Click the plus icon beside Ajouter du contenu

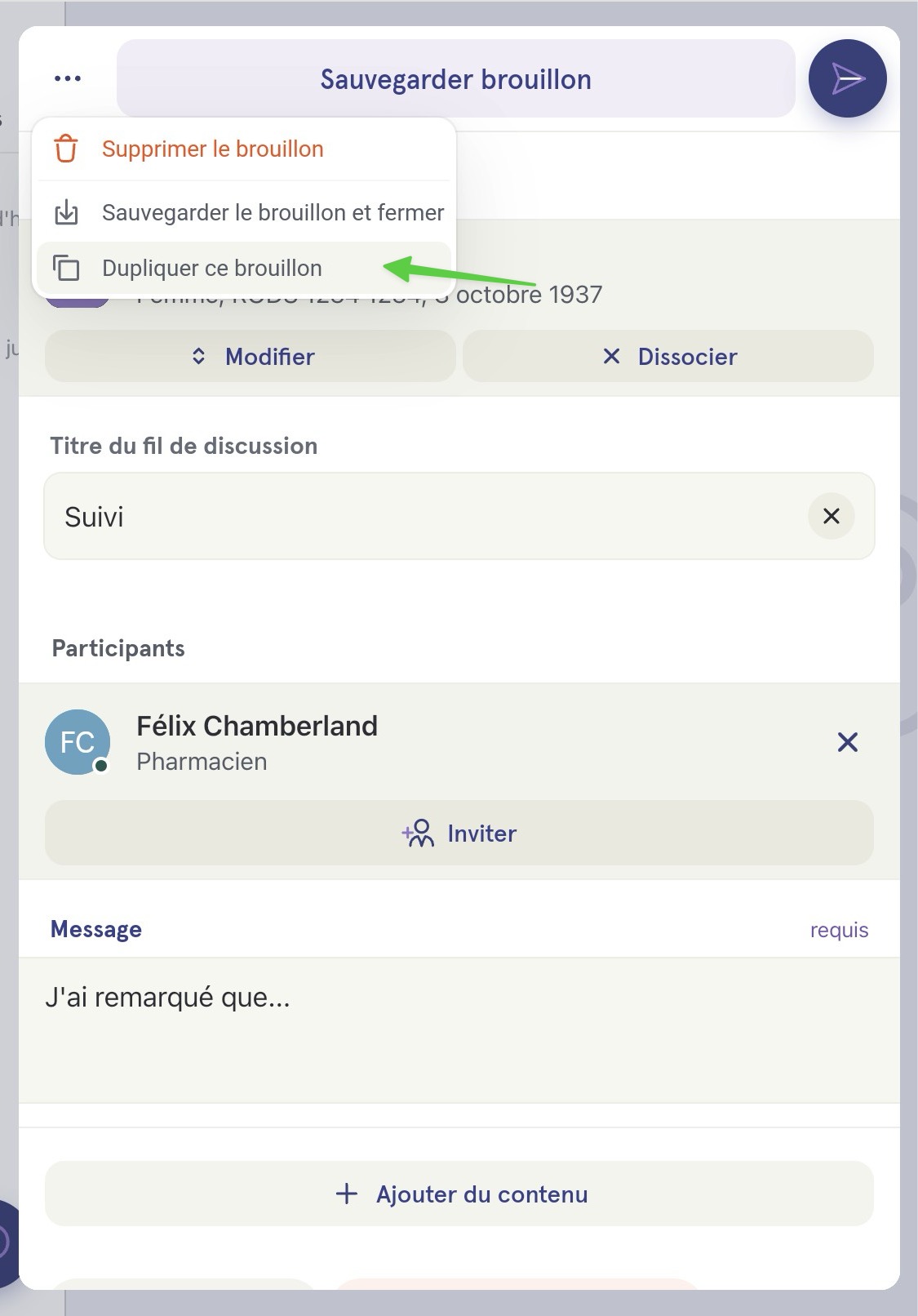(347, 1194)
